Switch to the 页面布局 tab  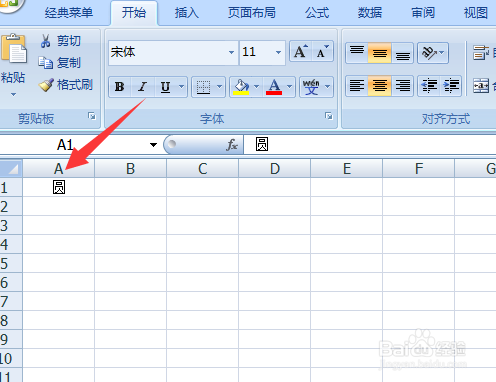point(252,13)
